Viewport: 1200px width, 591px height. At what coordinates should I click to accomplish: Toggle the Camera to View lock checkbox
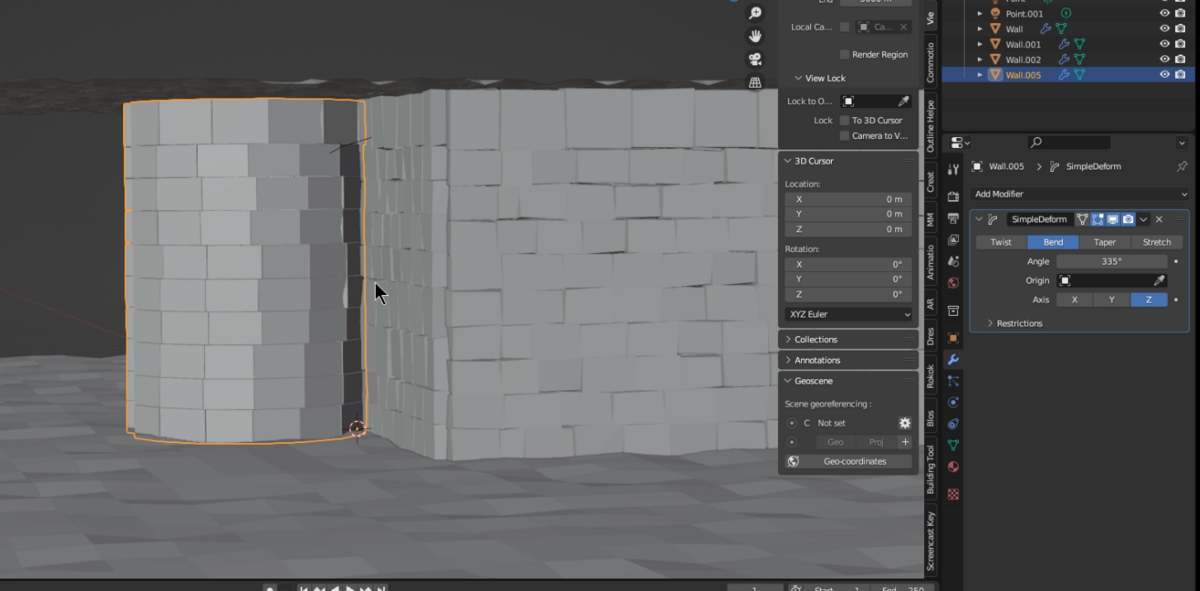point(844,135)
